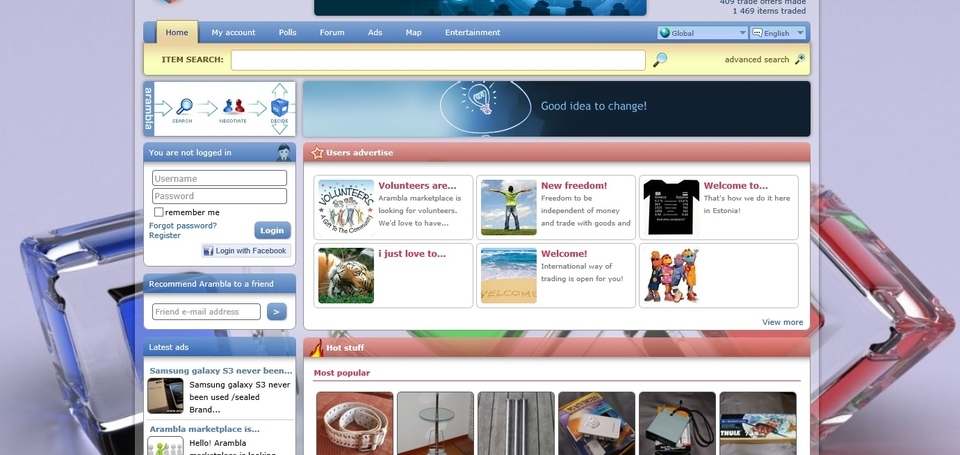Click the Hot stuff flame icon
The image size is (960, 455).
[316, 347]
